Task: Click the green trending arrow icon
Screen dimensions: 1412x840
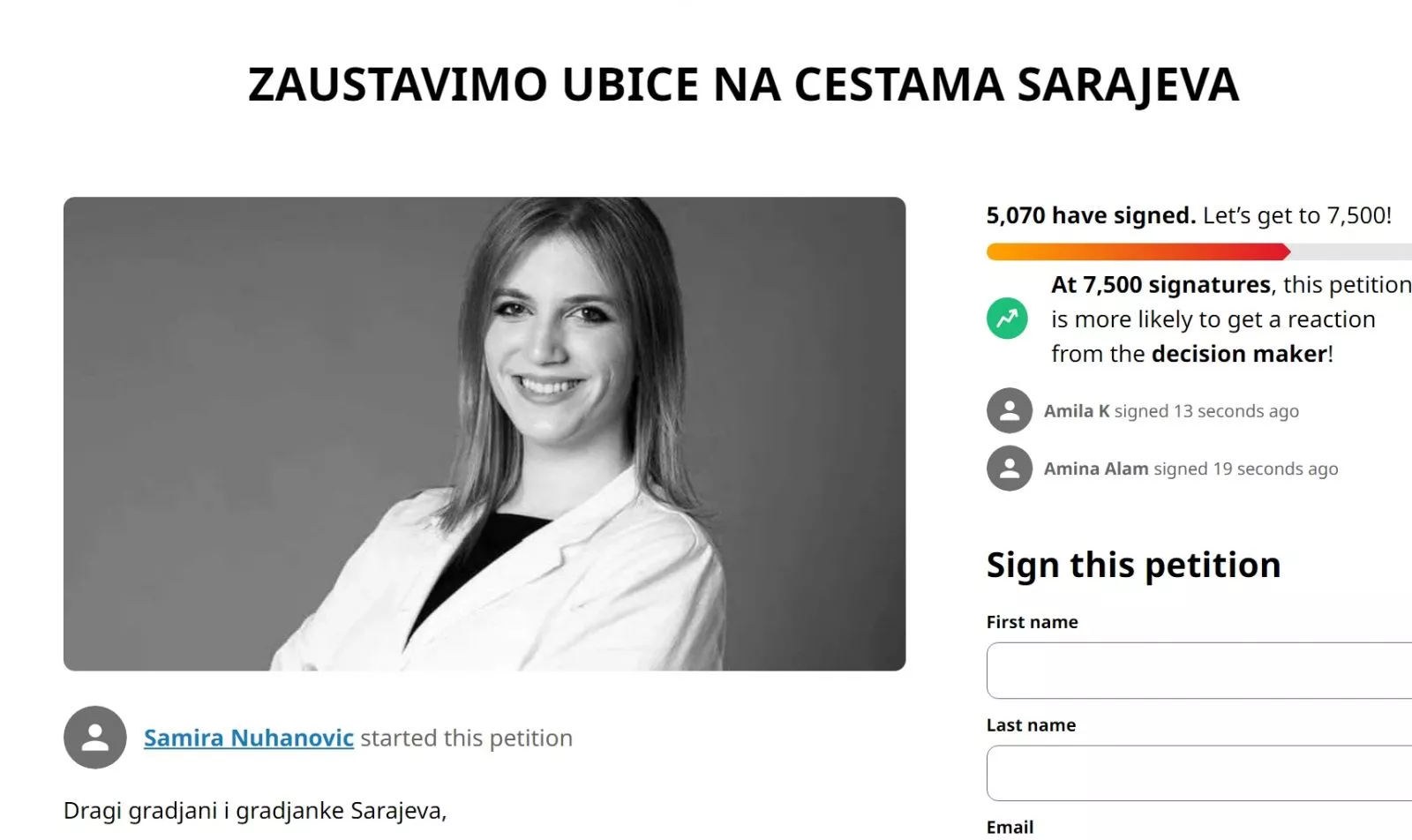Action: click(x=1007, y=319)
